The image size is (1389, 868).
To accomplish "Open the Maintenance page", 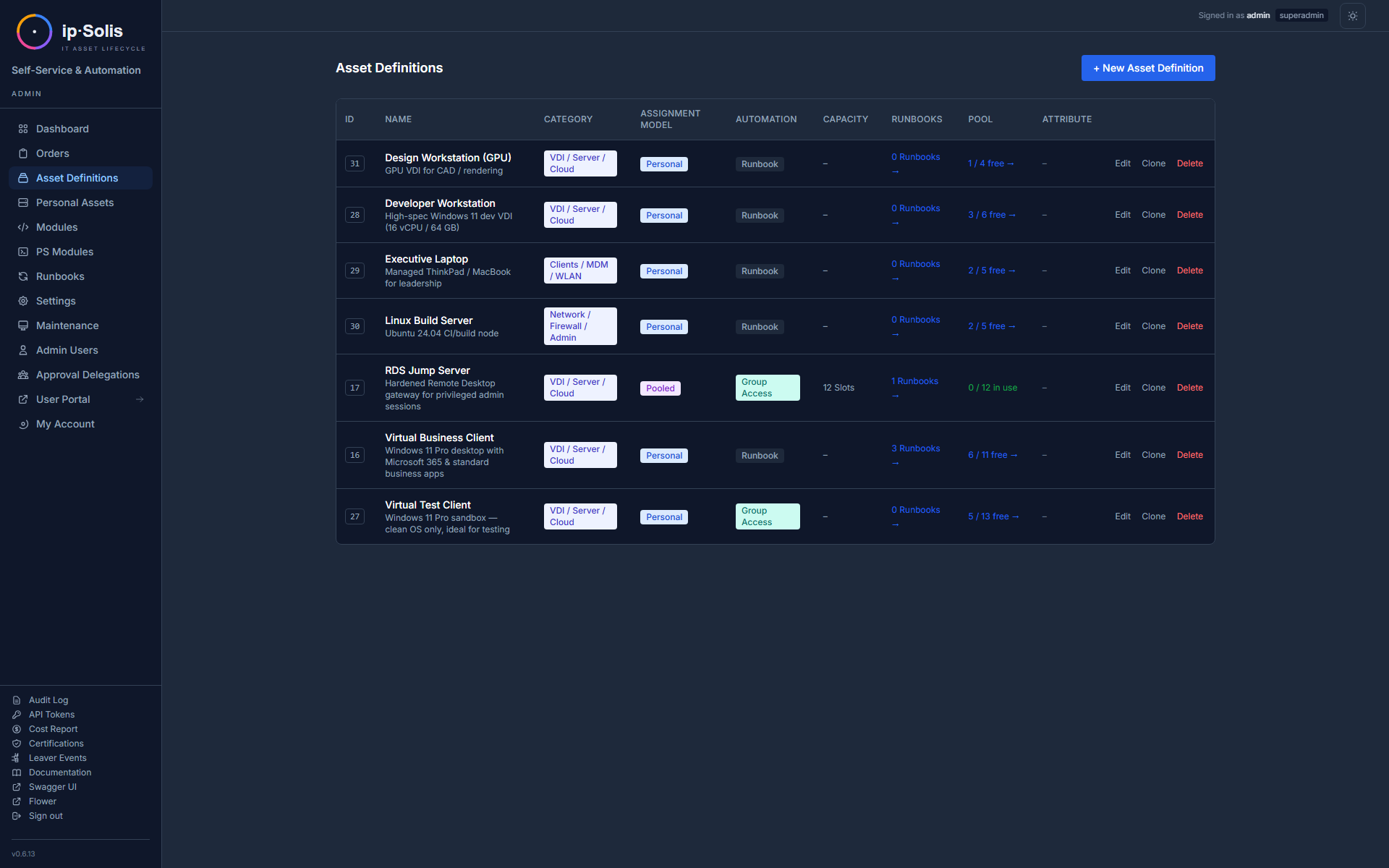I will click(80, 325).
